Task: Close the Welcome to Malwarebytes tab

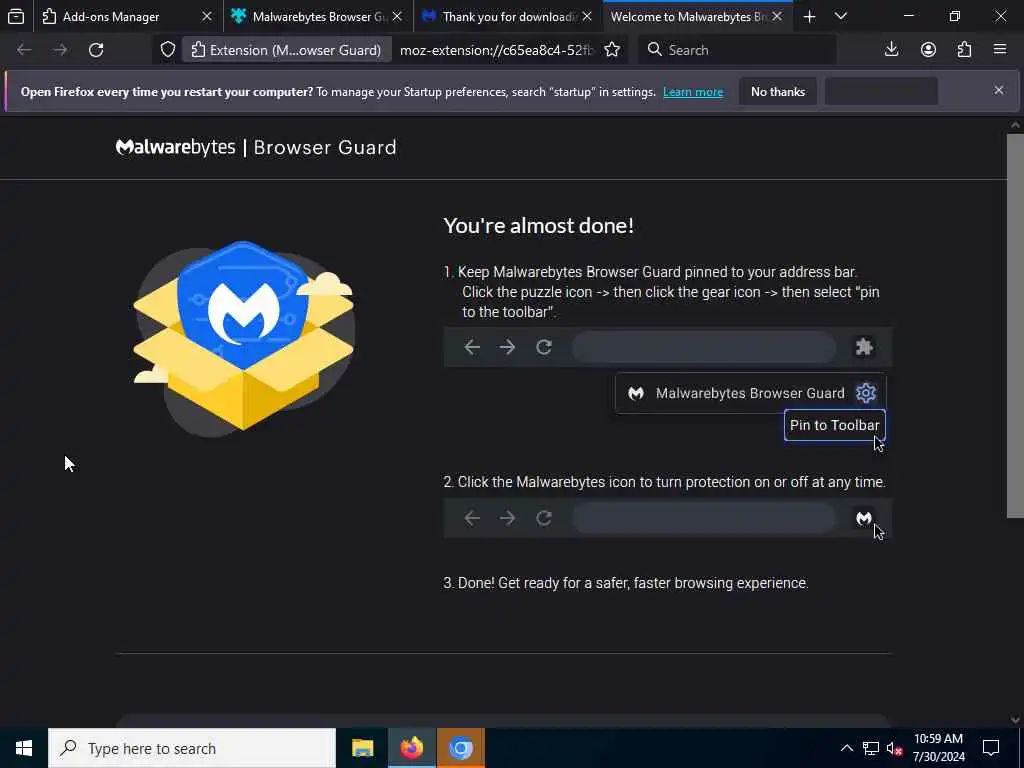Action: click(777, 16)
